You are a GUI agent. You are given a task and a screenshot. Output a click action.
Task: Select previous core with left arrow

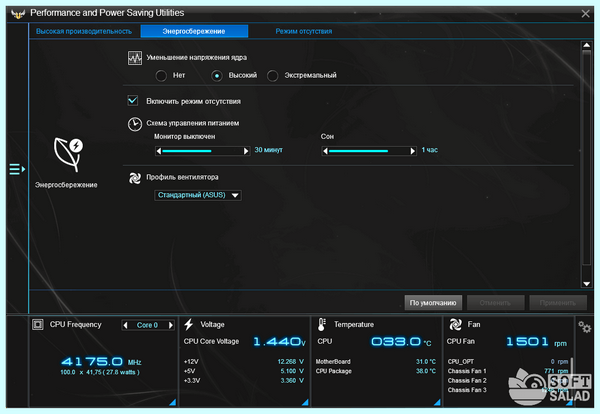point(126,325)
